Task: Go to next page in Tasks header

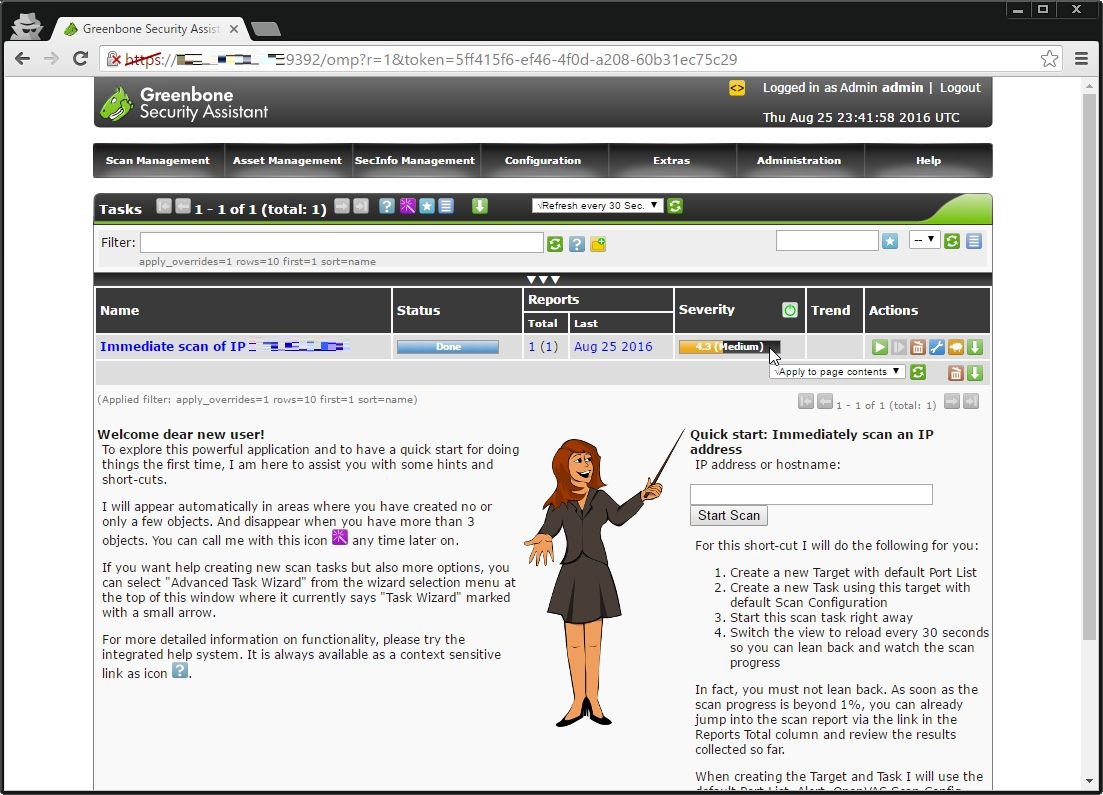Action: (342, 206)
